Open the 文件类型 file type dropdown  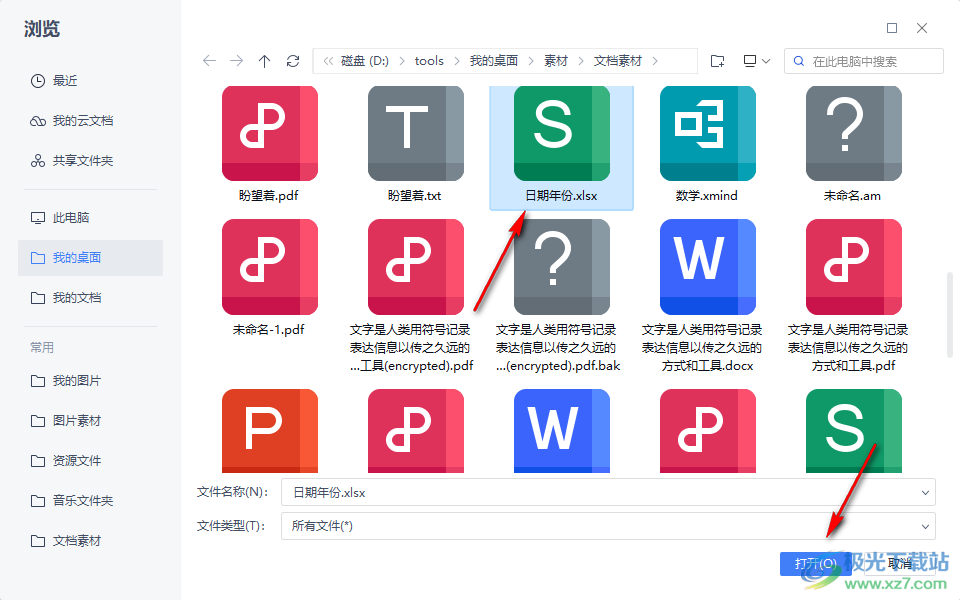pyautogui.click(x=608, y=526)
